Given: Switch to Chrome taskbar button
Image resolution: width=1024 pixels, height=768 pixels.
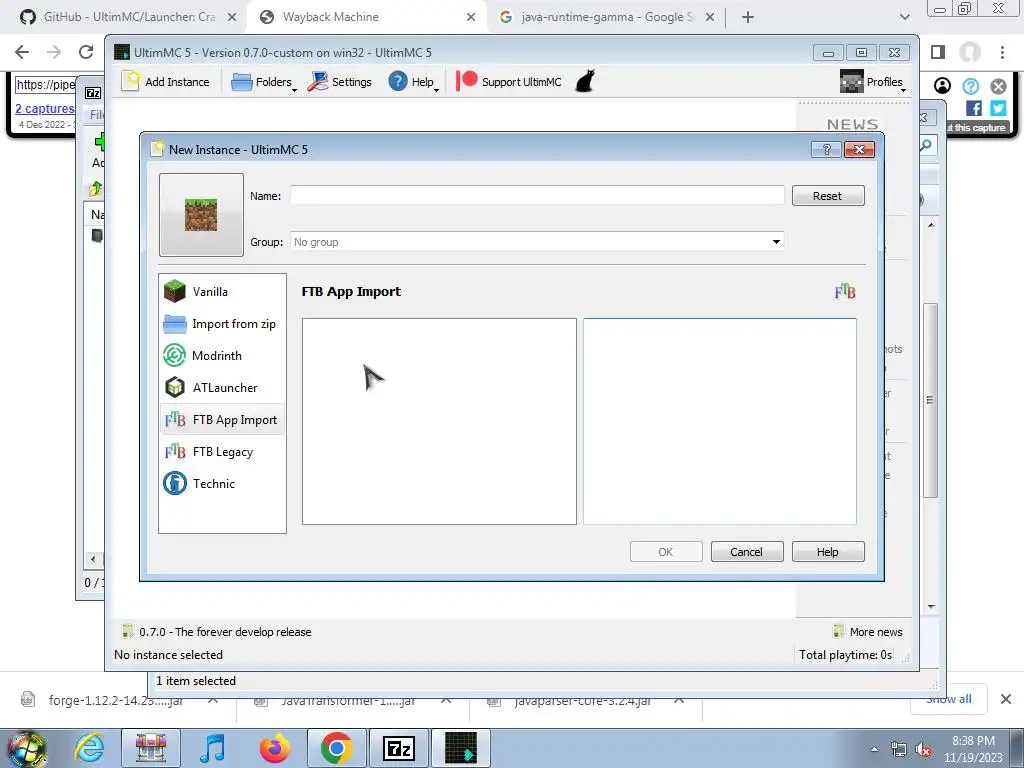Looking at the screenshot, I should point(337,748).
